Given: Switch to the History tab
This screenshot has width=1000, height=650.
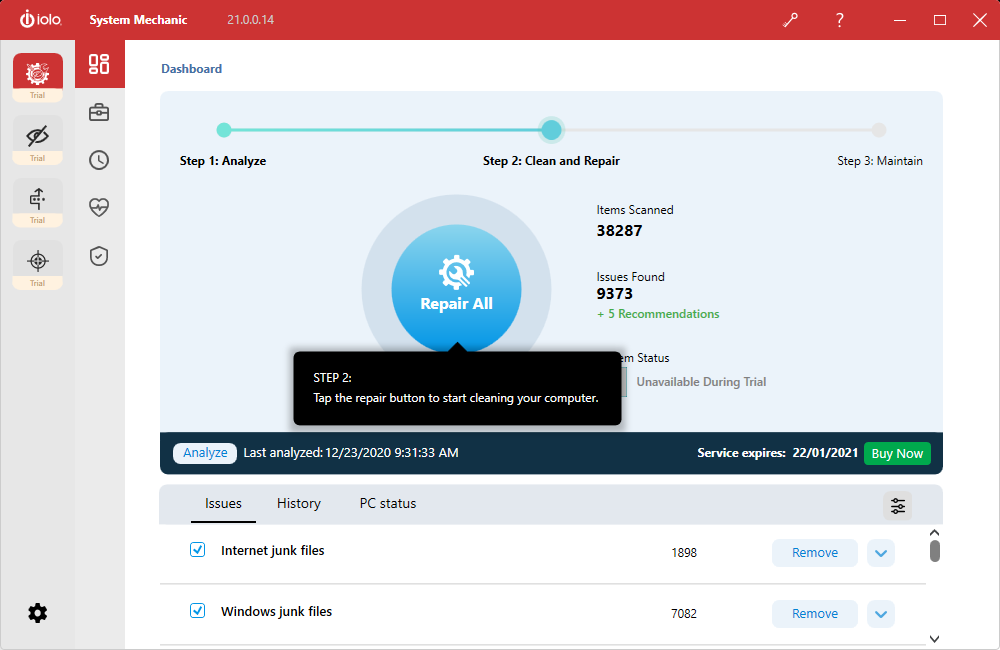Looking at the screenshot, I should (299, 504).
